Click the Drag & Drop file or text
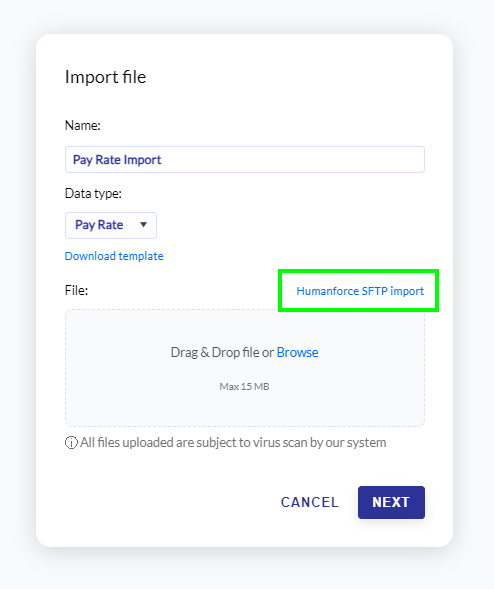 pos(222,352)
